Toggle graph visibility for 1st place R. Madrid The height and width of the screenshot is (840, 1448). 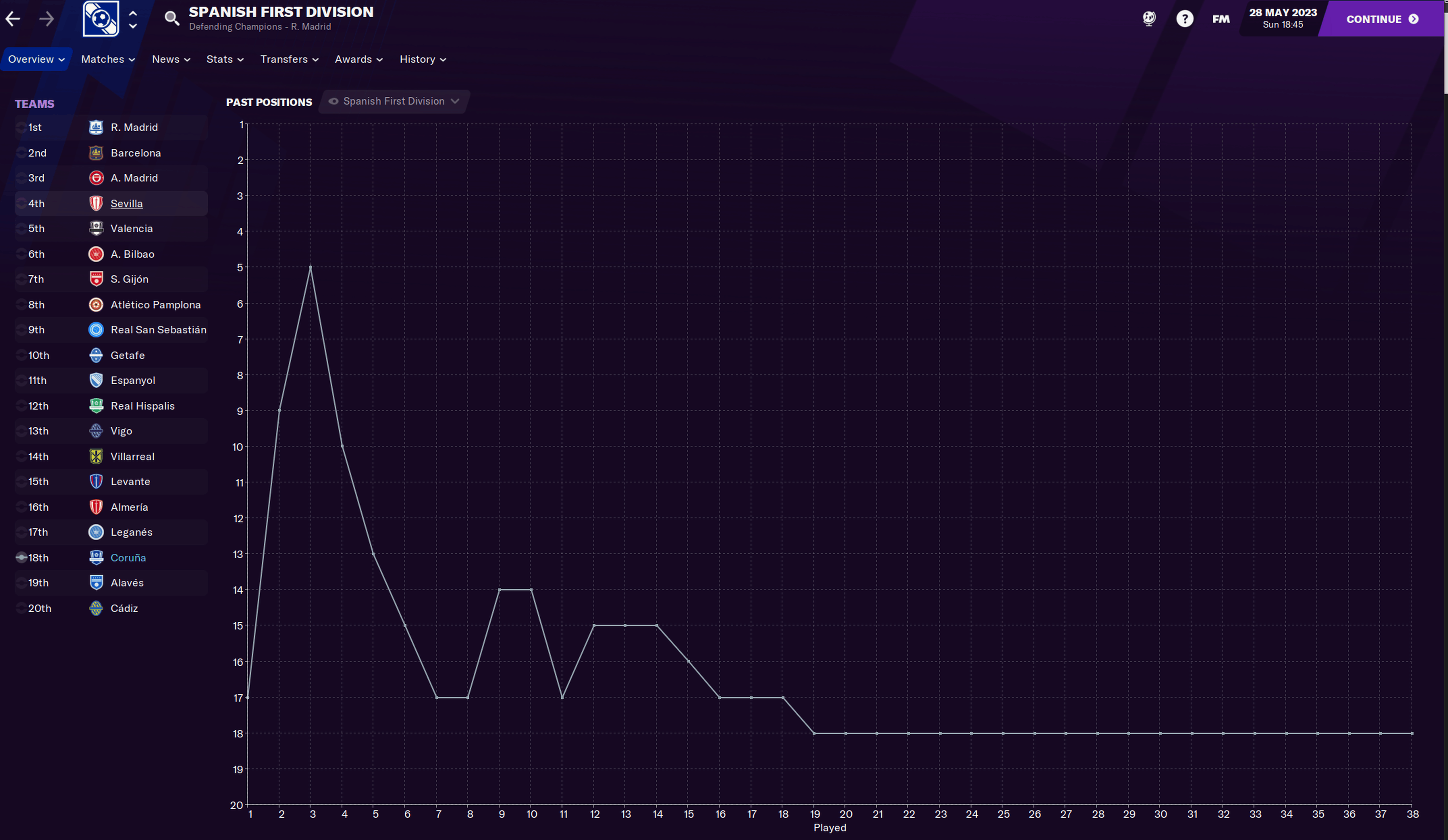tap(21, 128)
